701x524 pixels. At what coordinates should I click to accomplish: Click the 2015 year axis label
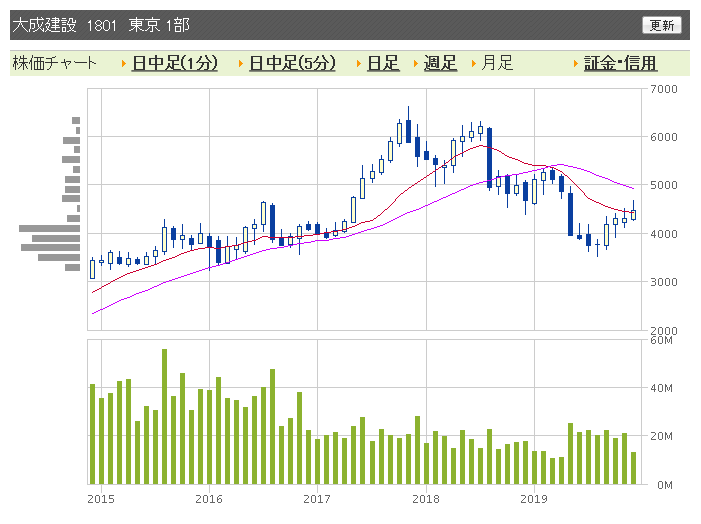(101, 499)
